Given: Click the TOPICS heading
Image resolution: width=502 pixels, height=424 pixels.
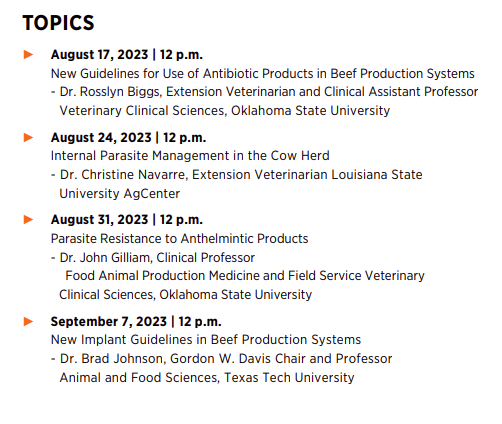Looking at the screenshot, I should [x=58, y=23].
